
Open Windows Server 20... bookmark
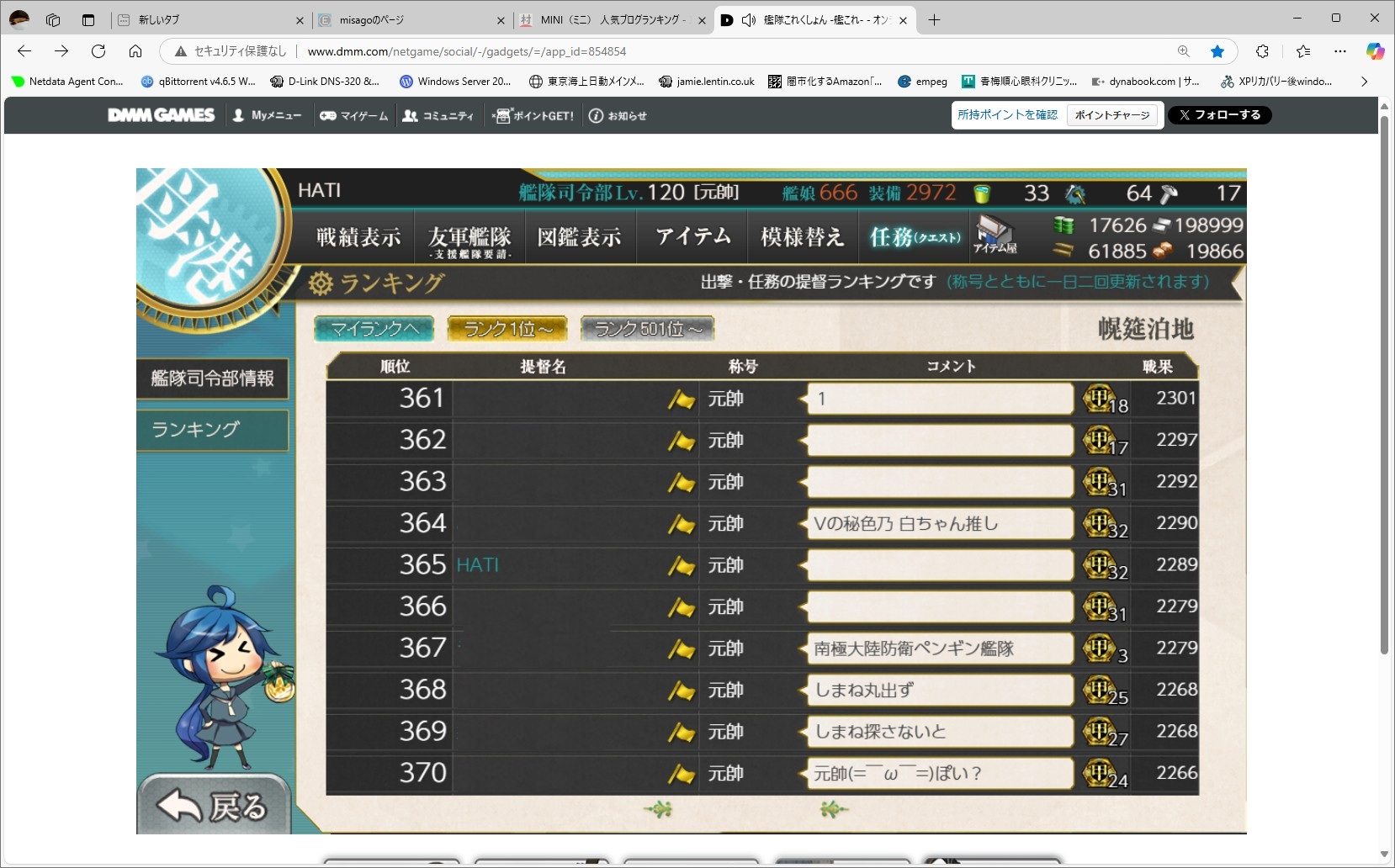click(455, 82)
